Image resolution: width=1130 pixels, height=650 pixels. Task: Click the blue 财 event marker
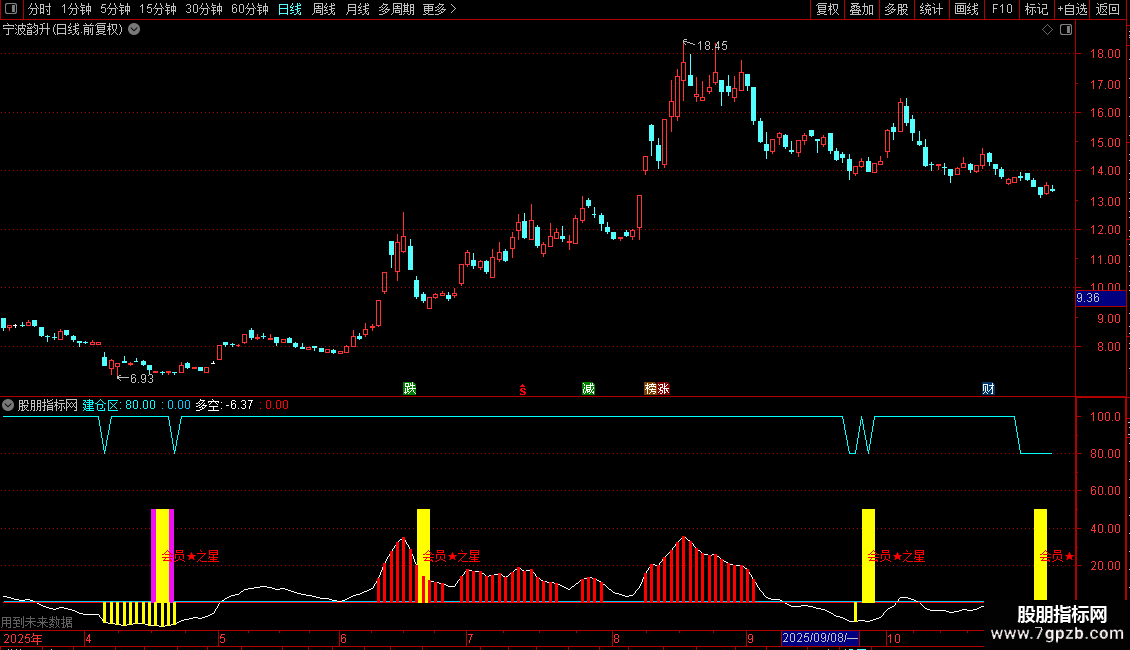(x=988, y=388)
